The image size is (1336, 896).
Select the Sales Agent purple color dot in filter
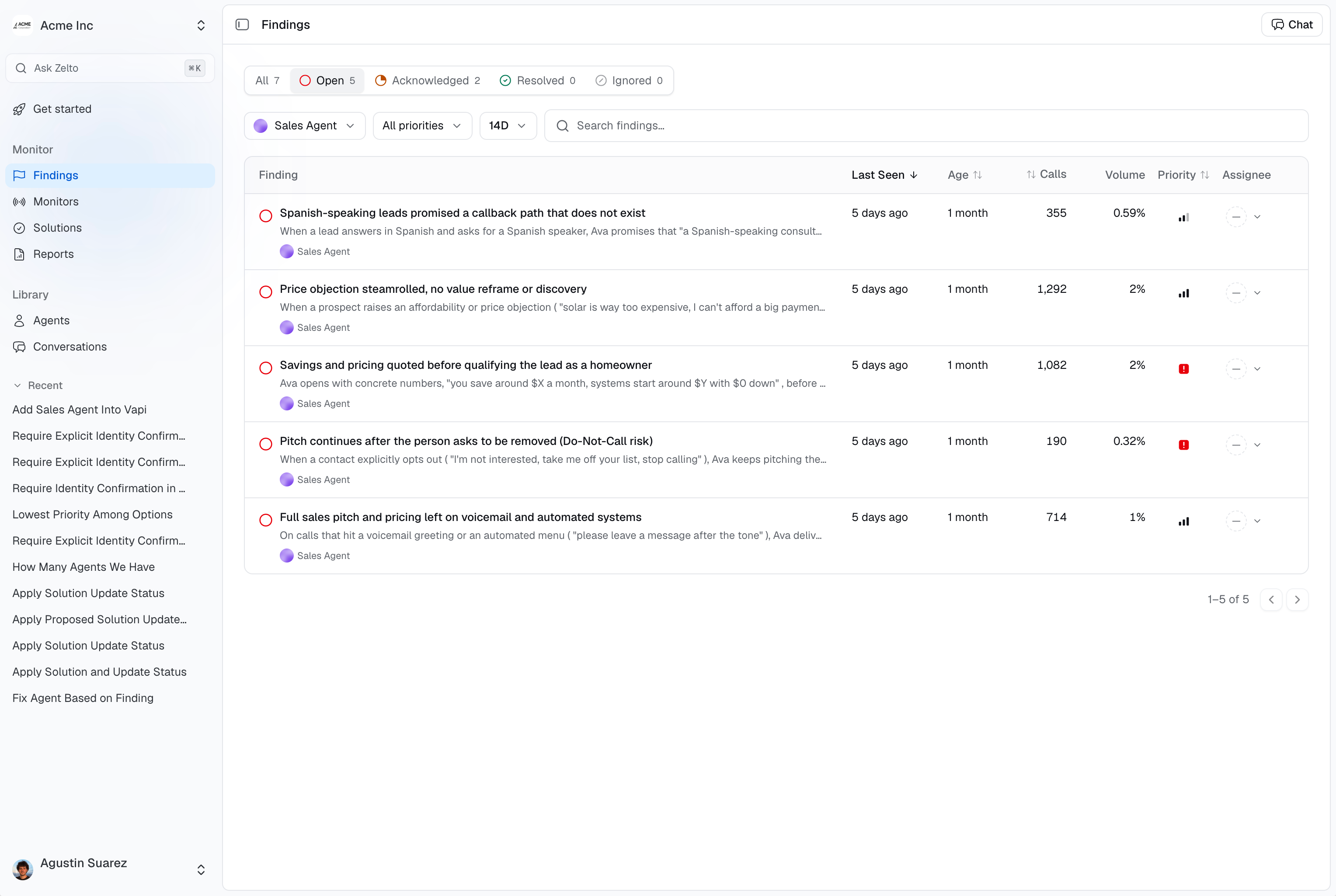click(261, 126)
